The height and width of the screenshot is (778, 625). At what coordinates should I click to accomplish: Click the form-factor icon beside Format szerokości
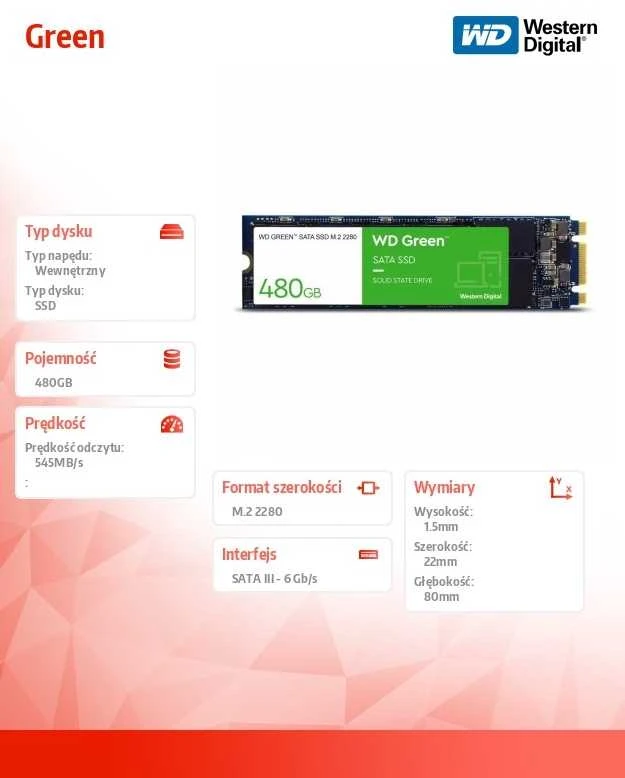click(x=368, y=488)
